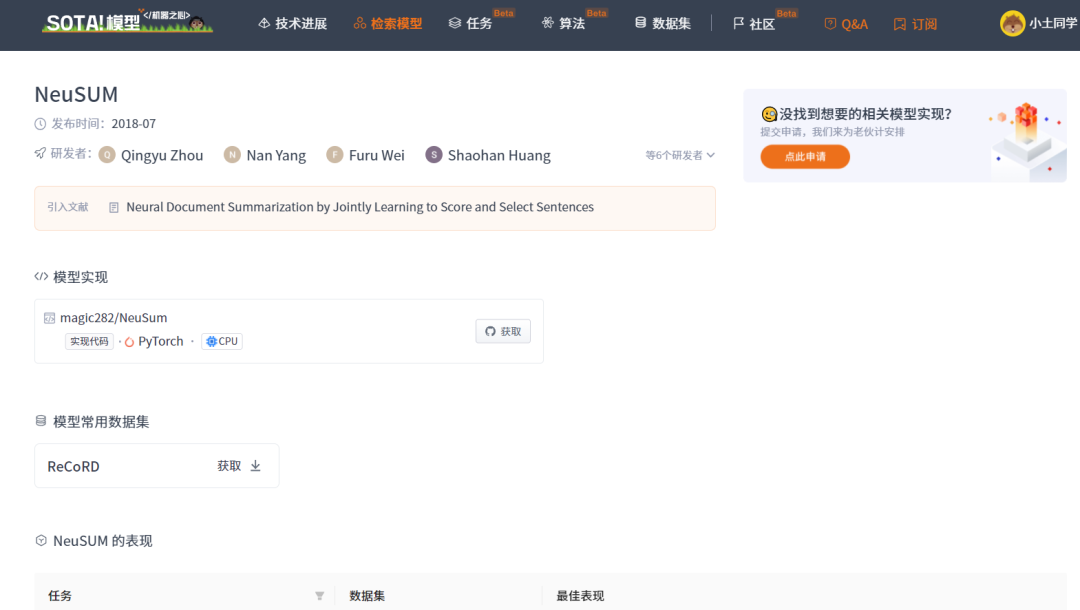Open the 任务 Beta navigation item
Viewport: 1080px width, 610px height.
click(471, 23)
